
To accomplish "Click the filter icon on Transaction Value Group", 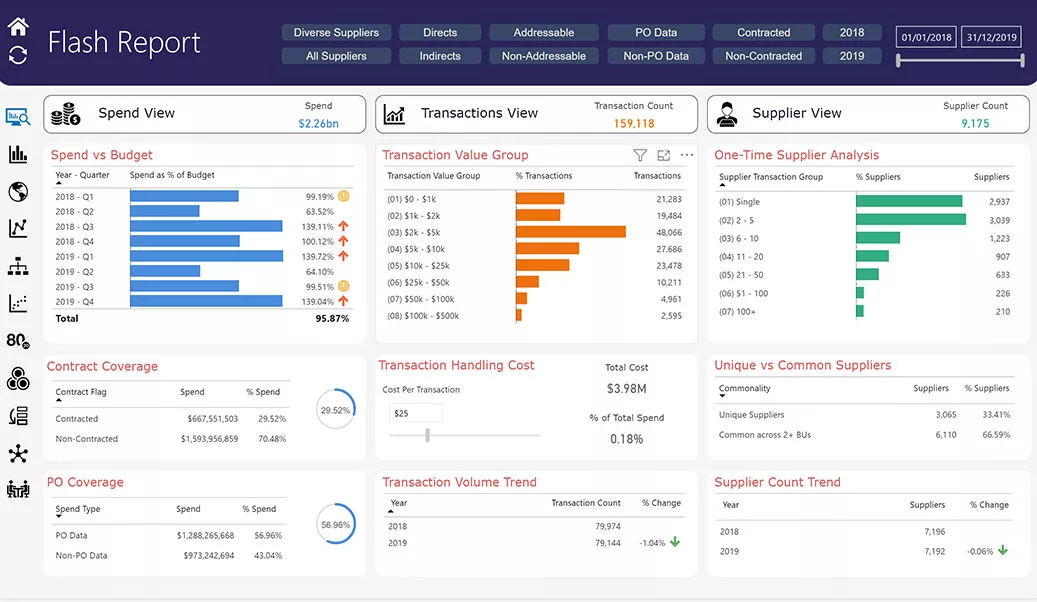I will [640, 155].
